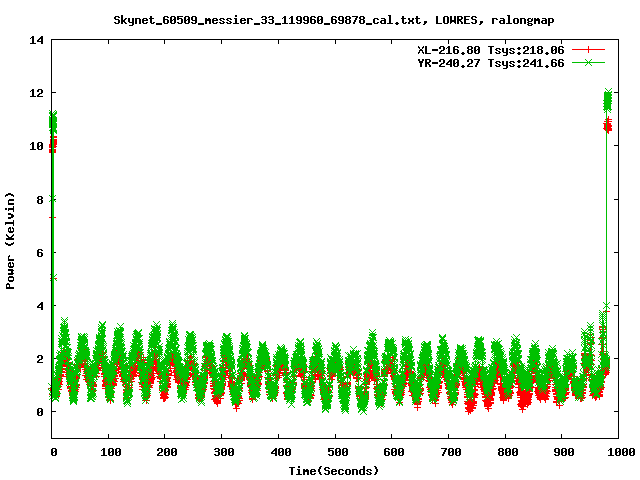This screenshot has width=640, height=480.
Task: Select the YR-240.27 Tsys:241.66 legend entry
Action: click(491, 63)
